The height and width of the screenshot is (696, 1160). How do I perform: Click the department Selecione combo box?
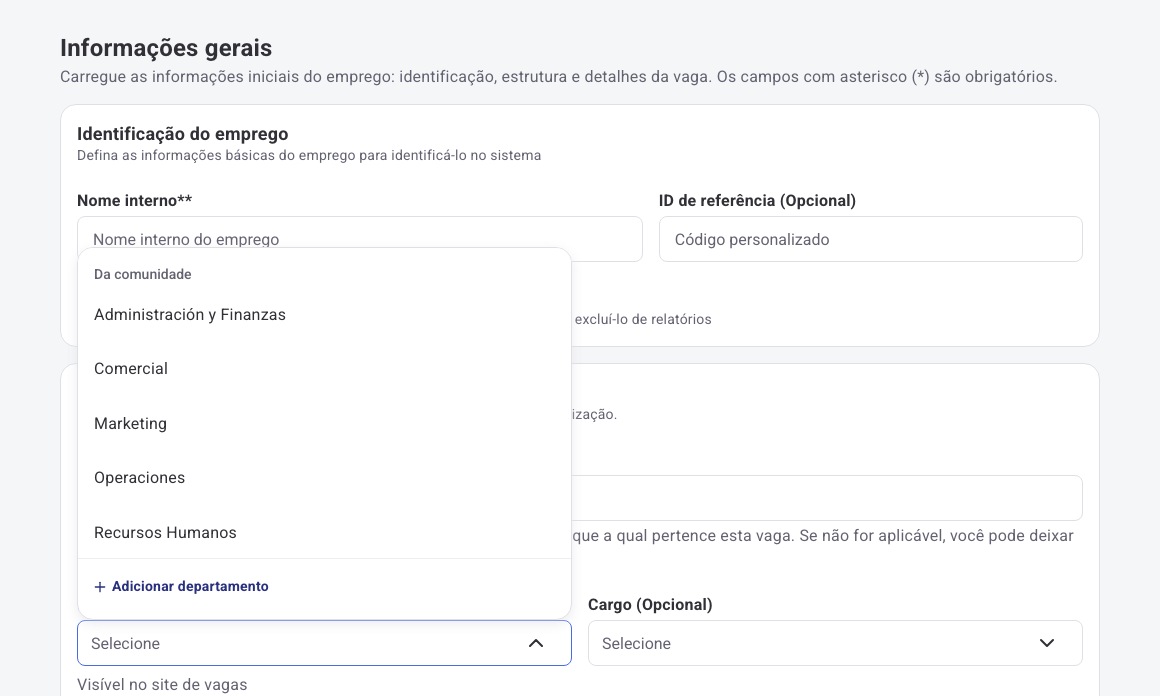(324, 643)
